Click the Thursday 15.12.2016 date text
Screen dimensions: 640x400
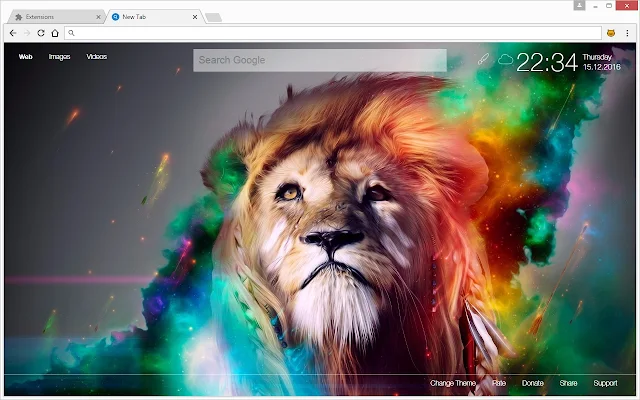(602, 62)
